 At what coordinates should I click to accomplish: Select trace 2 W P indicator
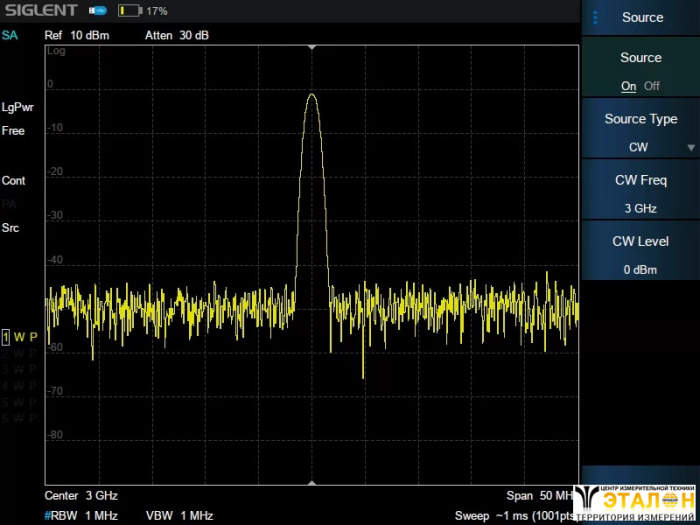tap(20, 353)
